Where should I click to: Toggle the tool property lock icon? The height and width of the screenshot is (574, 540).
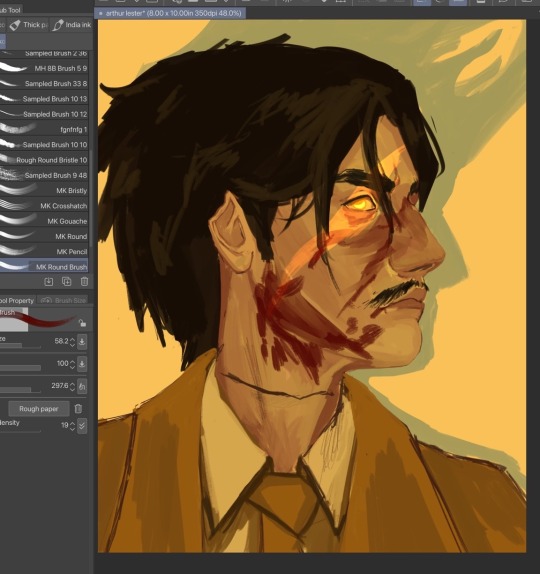pos(82,323)
